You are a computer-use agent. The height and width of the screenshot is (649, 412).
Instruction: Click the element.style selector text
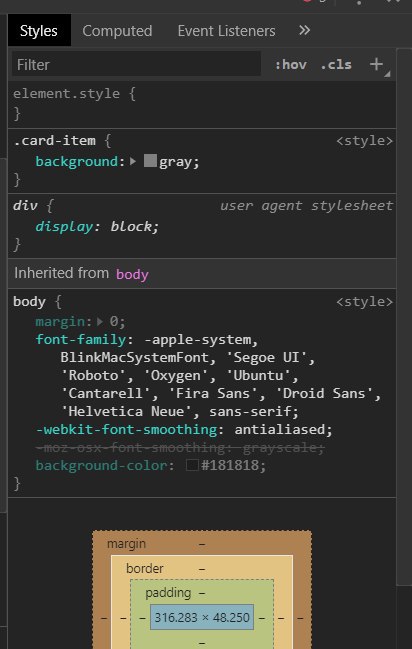click(x=66, y=94)
